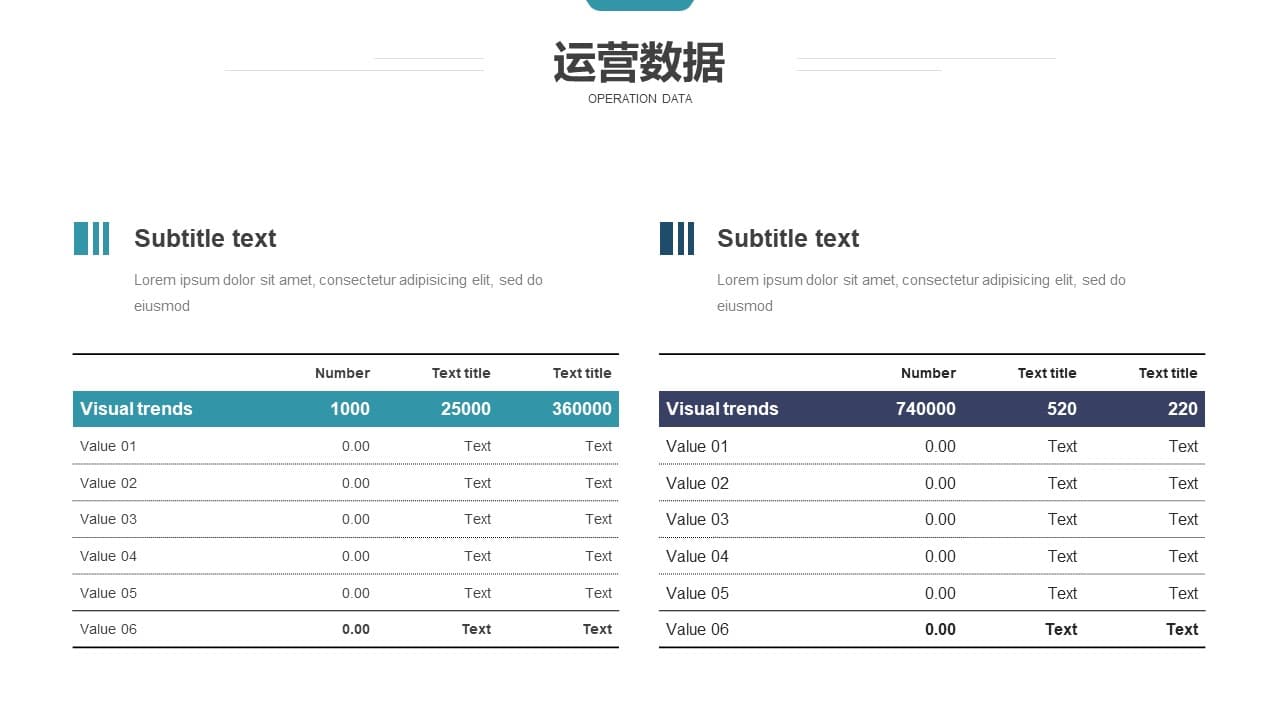Select Visual trends in the navy row
Screen dimensions: 1280x720
(722, 409)
